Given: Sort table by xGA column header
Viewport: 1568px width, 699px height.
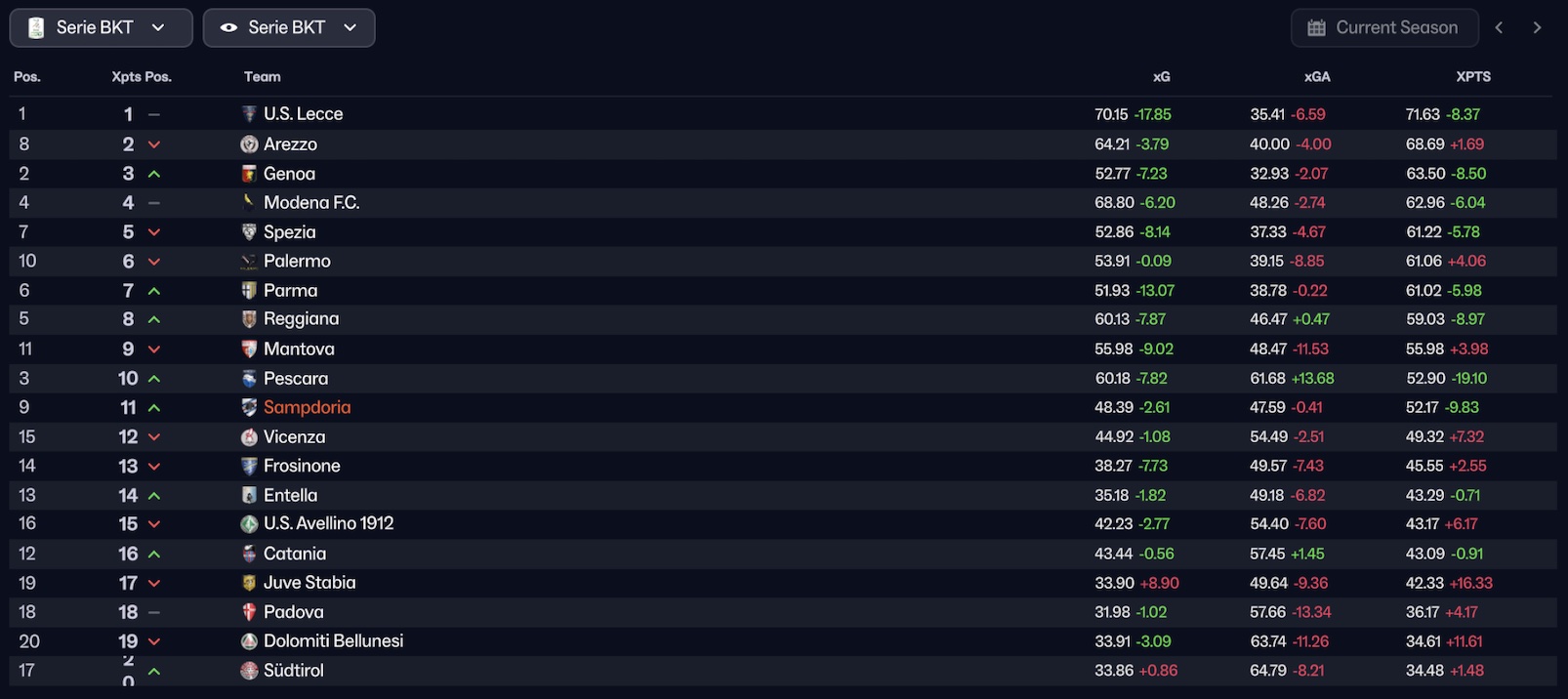Looking at the screenshot, I should [1316, 77].
